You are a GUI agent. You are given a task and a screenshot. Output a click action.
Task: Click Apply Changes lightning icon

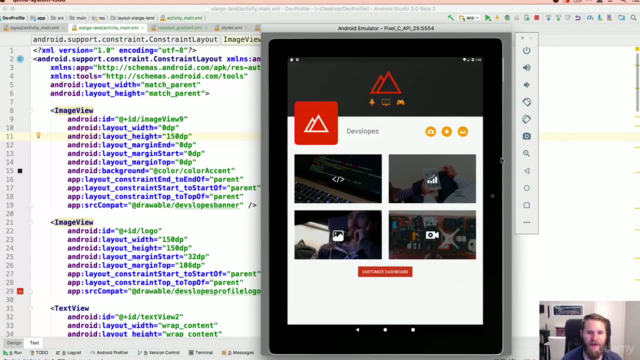click(497, 18)
